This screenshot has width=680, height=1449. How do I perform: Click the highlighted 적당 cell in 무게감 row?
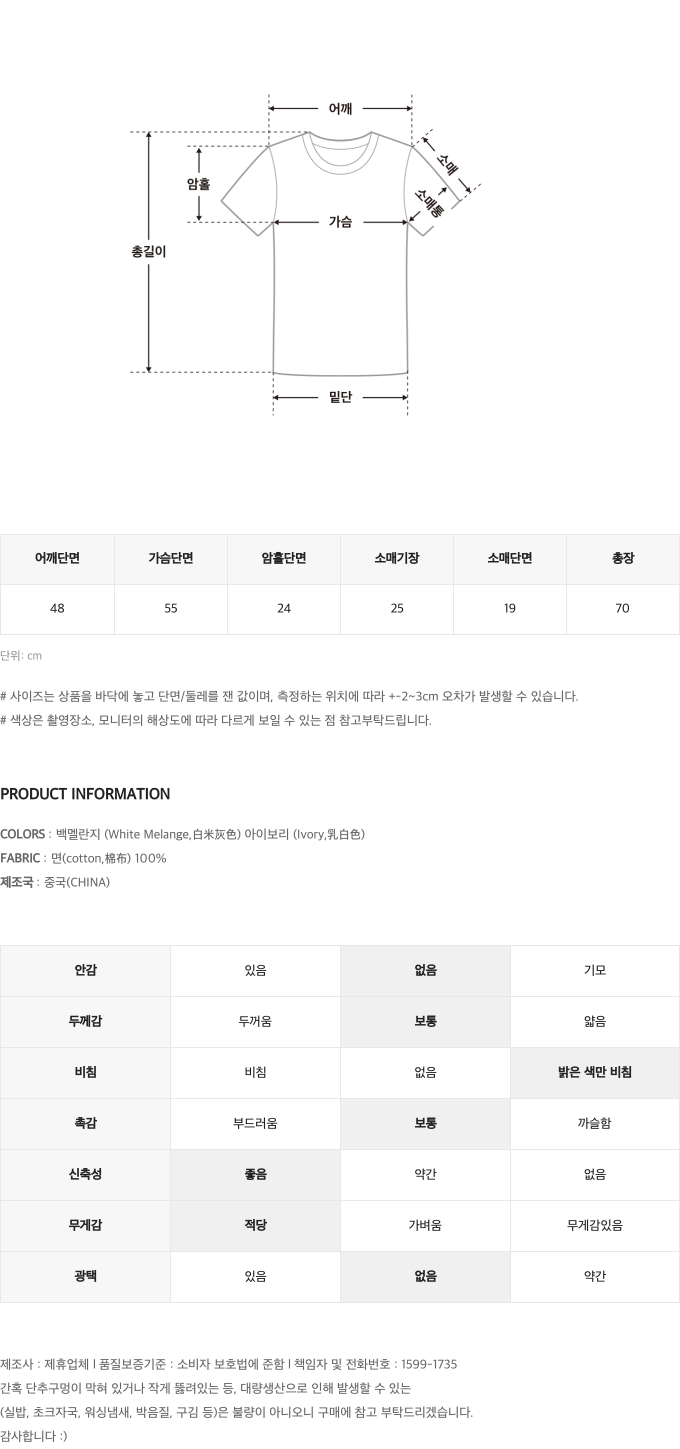click(255, 1226)
